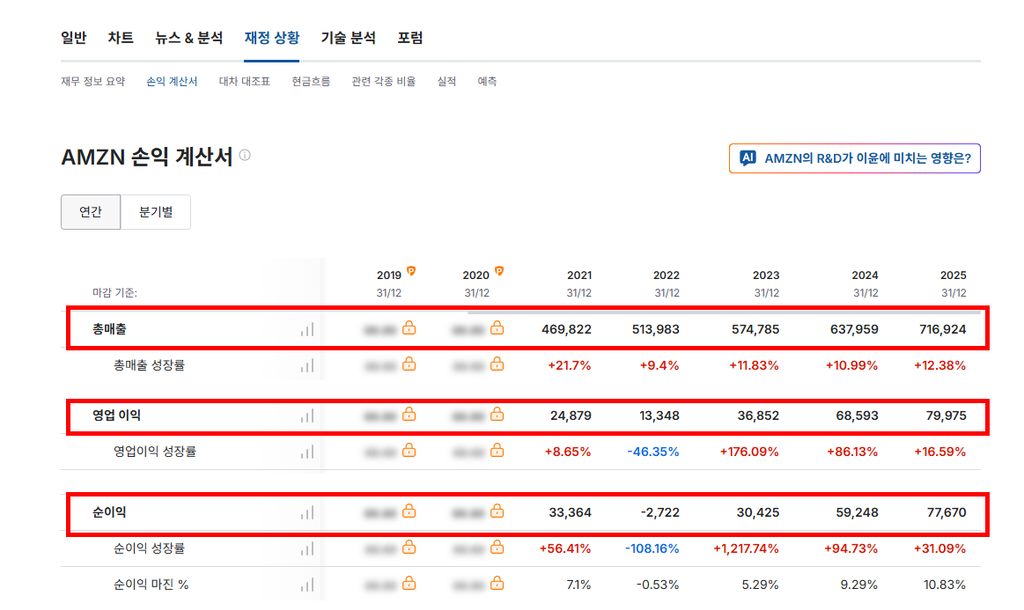The image size is (1024, 610).
Task: Switch to 분기별 period toggle
Action: tap(155, 212)
